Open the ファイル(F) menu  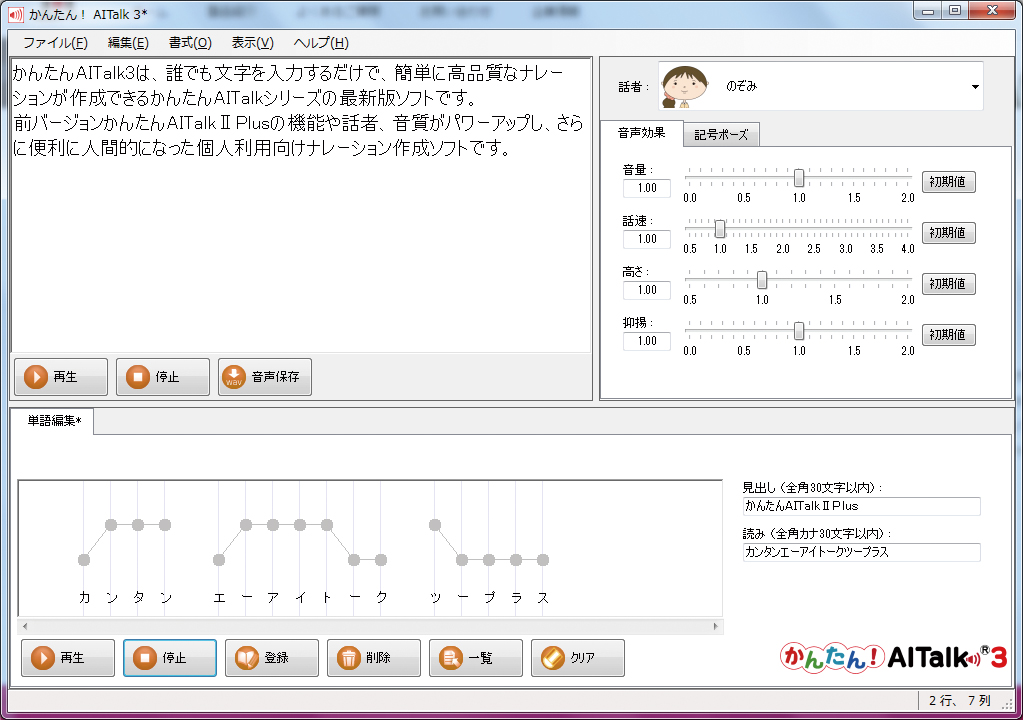pyautogui.click(x=55, y=43)
